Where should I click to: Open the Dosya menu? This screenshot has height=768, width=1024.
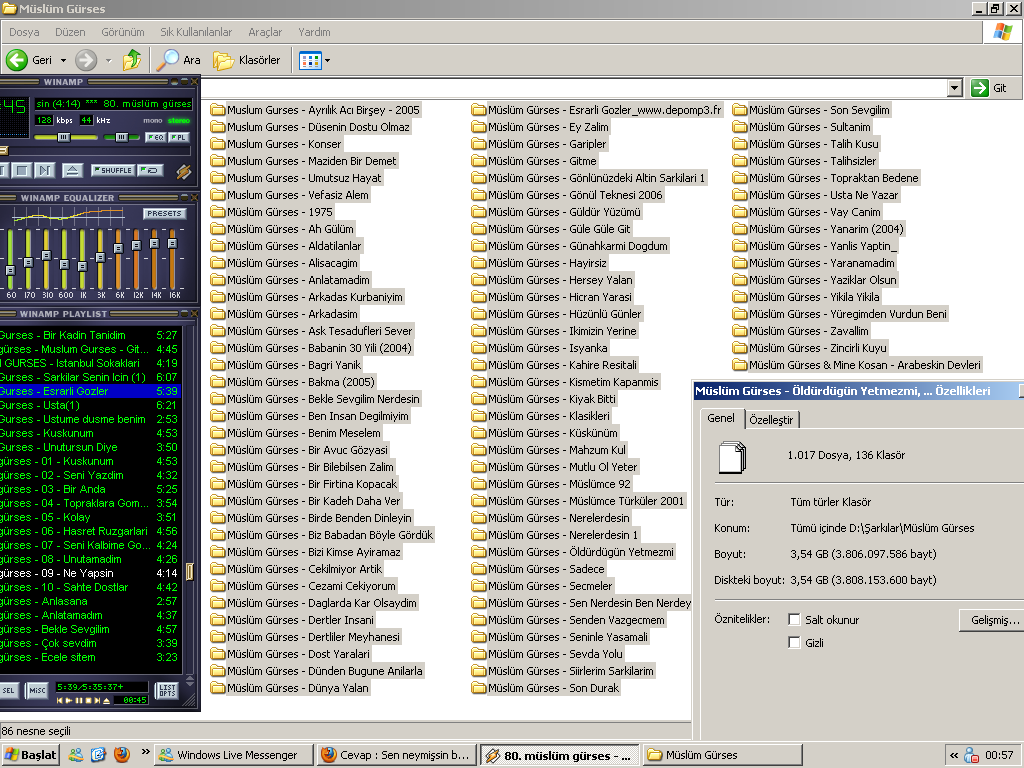click(24, 32)
